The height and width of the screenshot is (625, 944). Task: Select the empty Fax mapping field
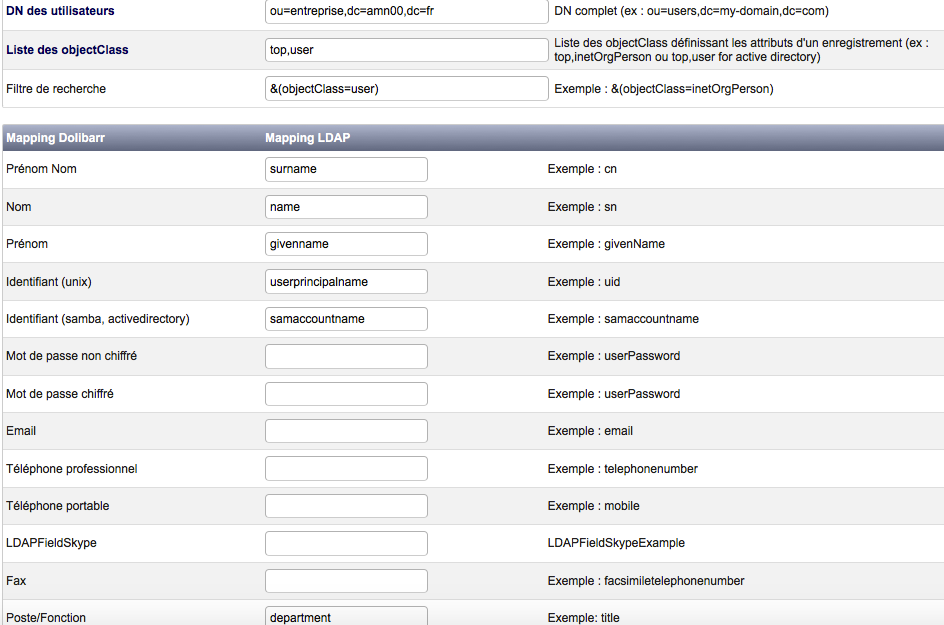click(x=346, y=581)
